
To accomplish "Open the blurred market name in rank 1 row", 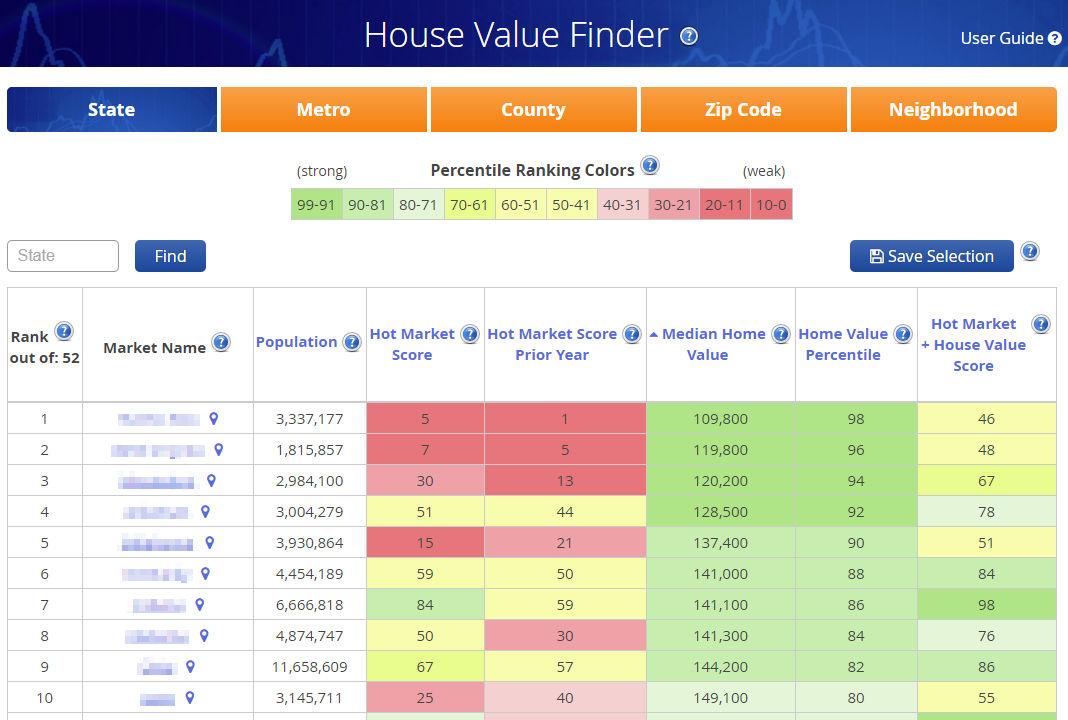I will [x=159, y=419].
